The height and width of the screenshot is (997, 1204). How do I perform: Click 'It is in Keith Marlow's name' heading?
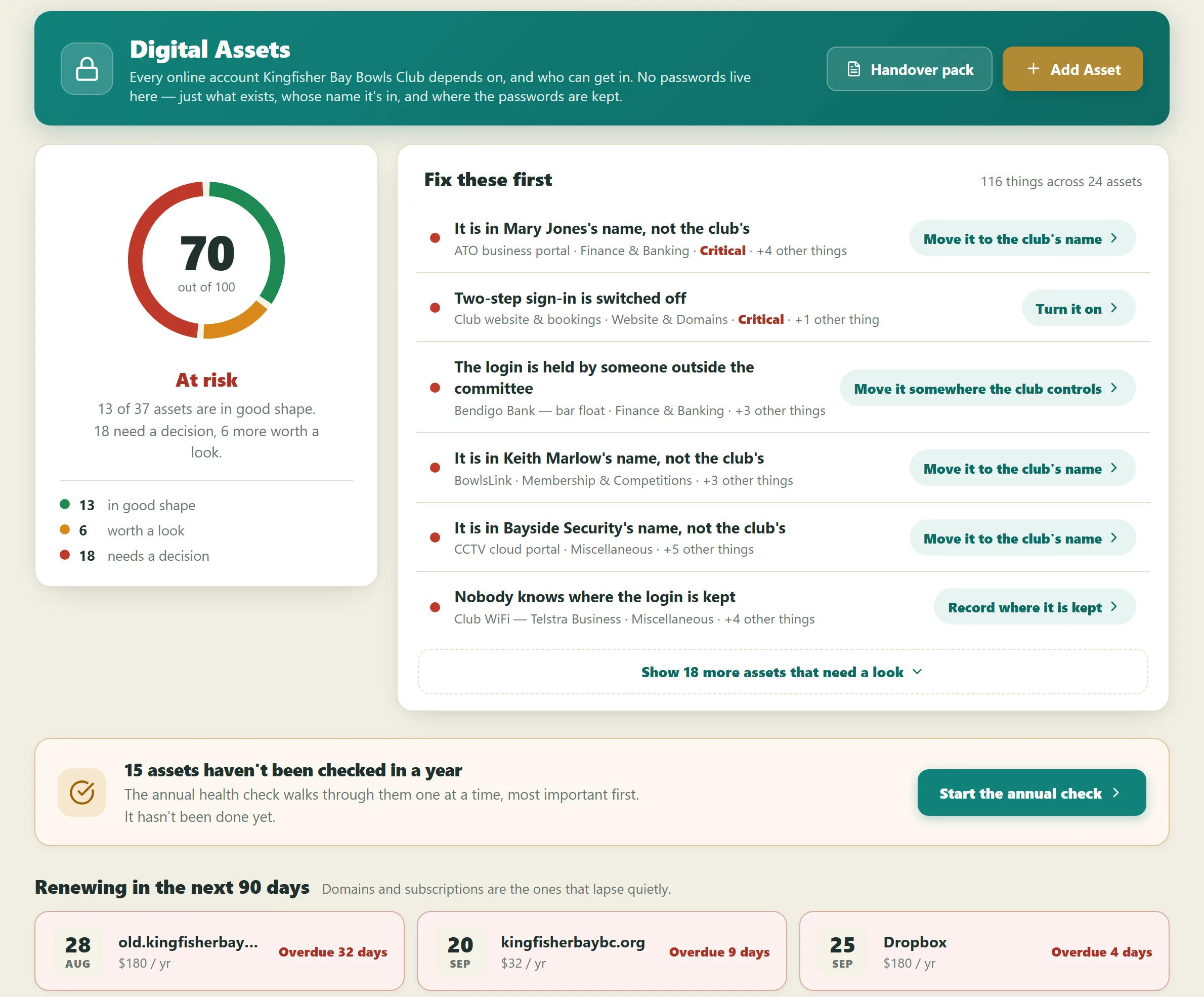pos(609,459)
